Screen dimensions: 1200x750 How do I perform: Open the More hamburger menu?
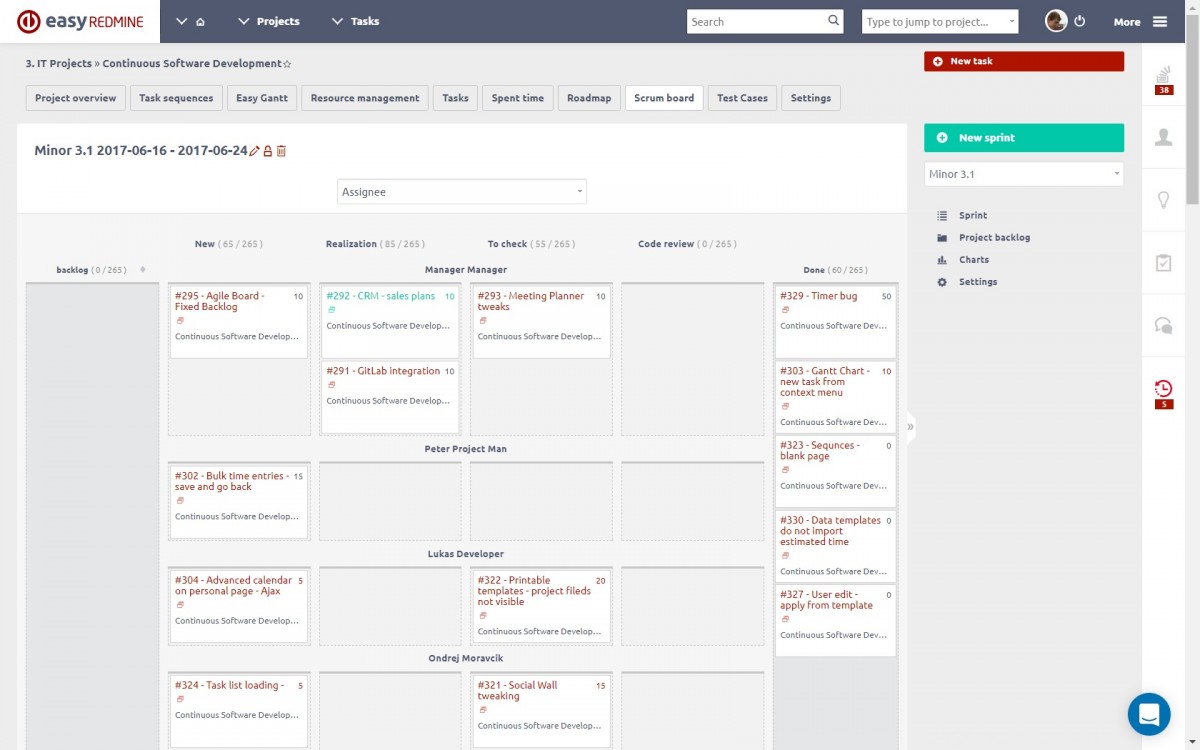click(x=1140, y=21)
